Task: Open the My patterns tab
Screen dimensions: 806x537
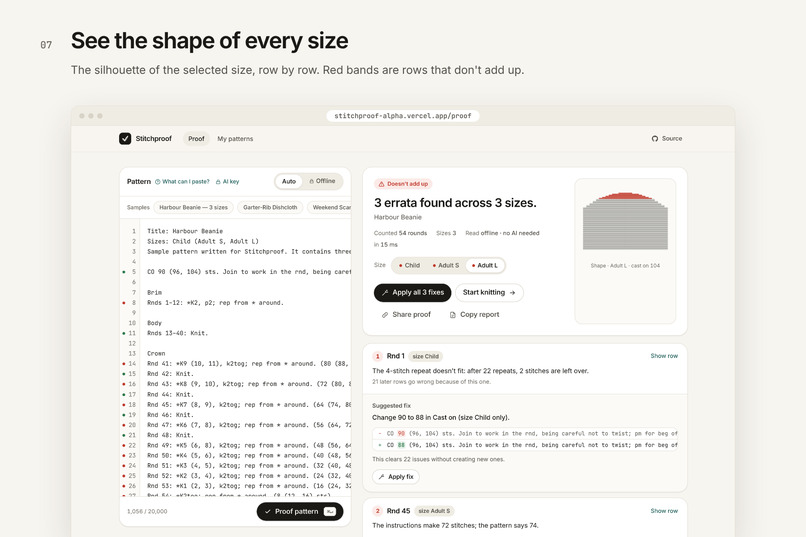Action: [235, 139]
